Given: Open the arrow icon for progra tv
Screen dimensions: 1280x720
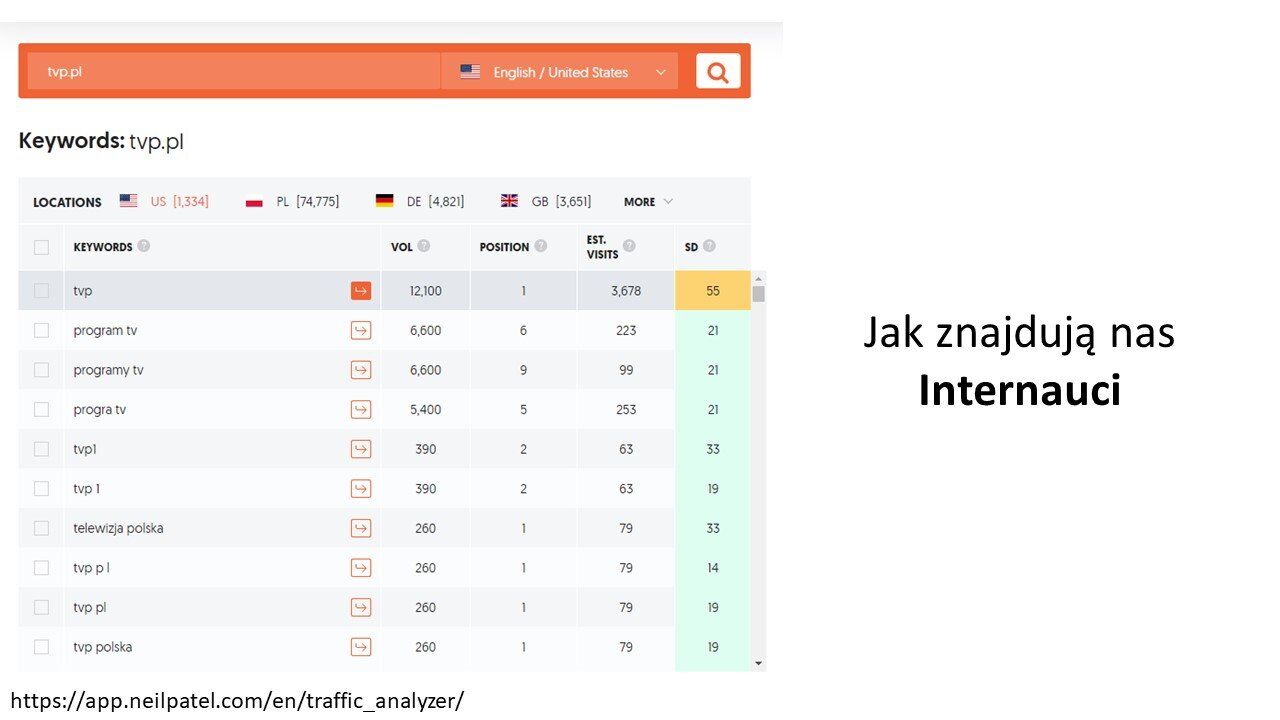Looking at the screenshot, I should (361, 409).
